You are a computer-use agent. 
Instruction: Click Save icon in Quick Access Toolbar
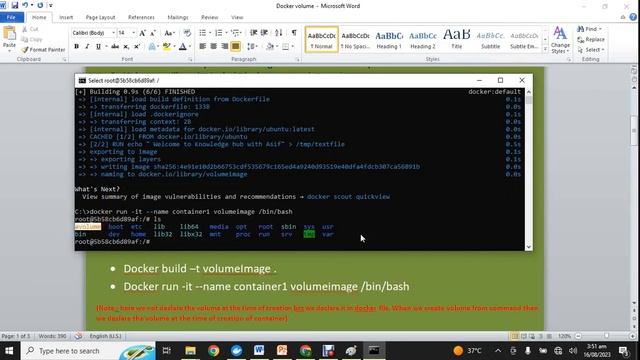(15, 5)
